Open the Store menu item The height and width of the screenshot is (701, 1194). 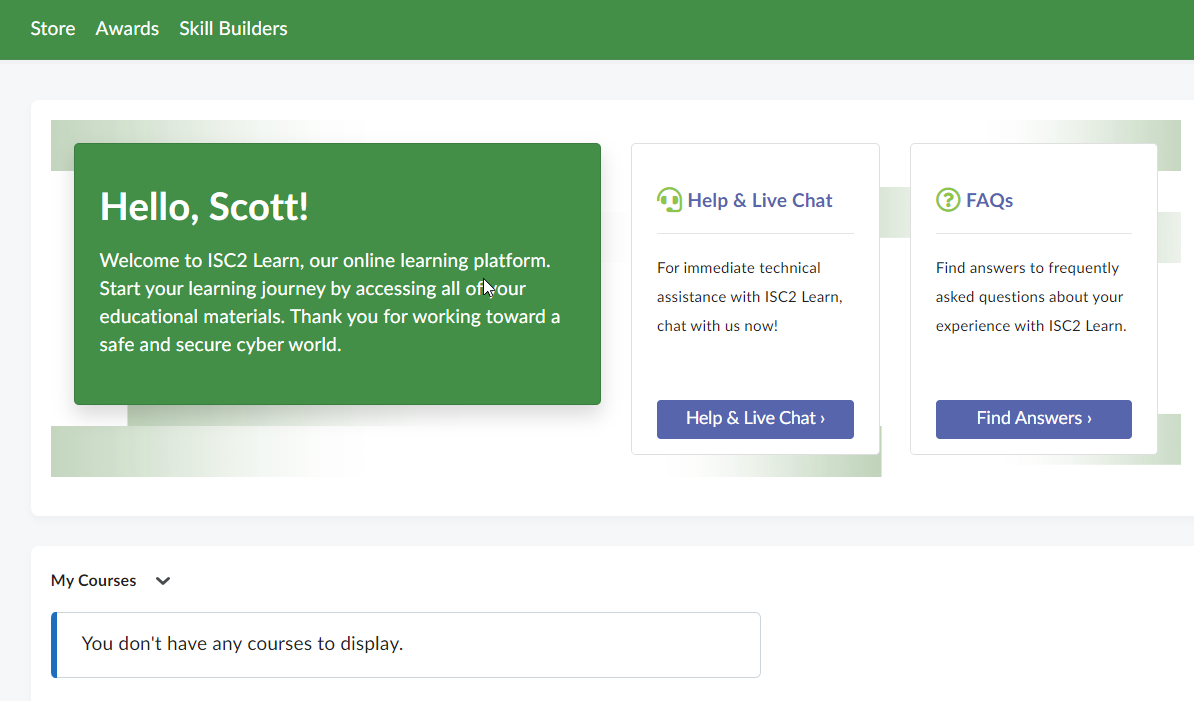52,29
